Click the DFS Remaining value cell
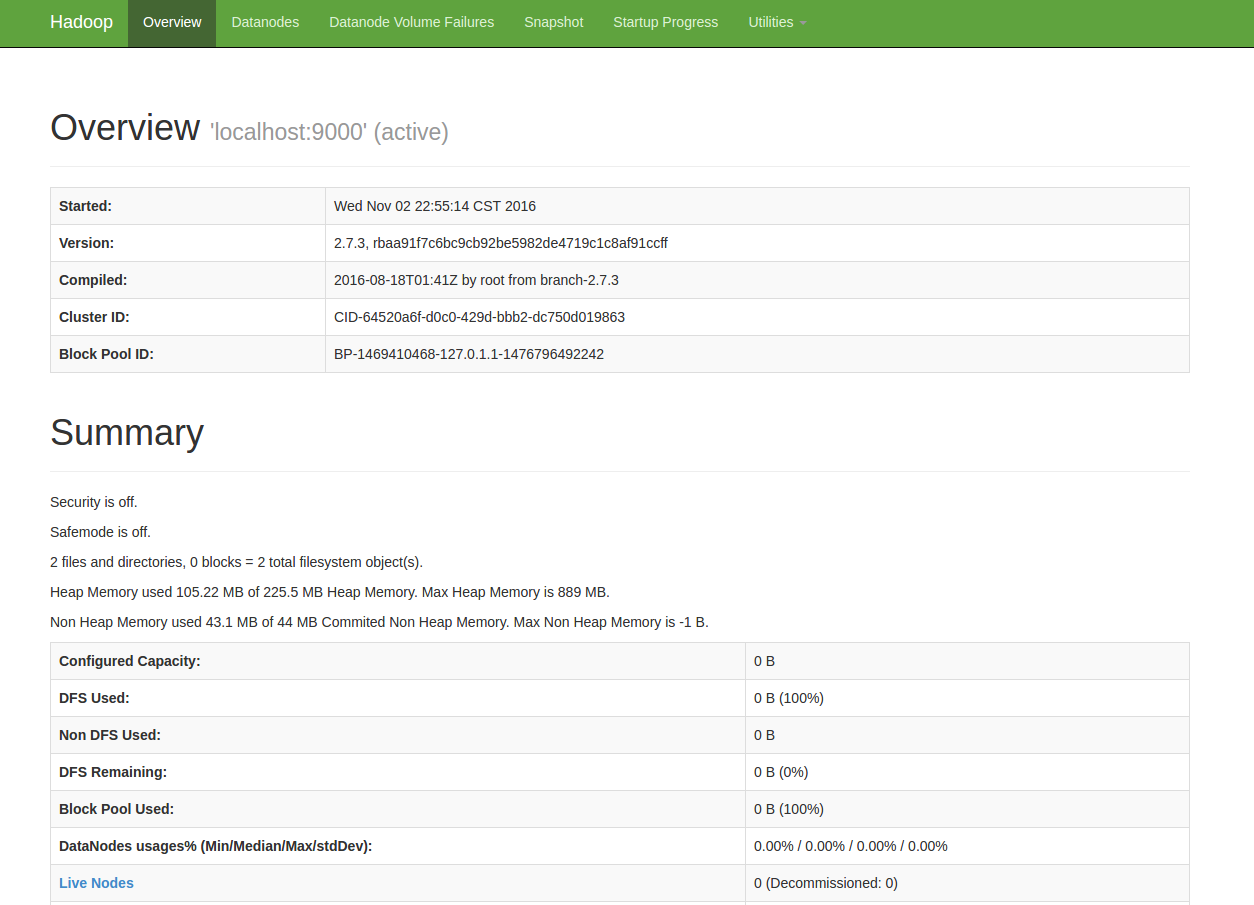 tap(780, 772)
